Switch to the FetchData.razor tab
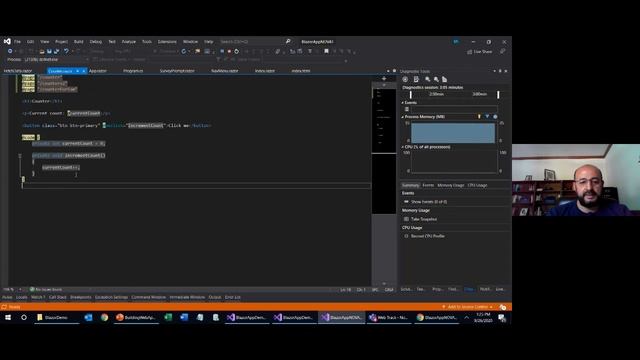640x360 pixels. coord(18,71)
